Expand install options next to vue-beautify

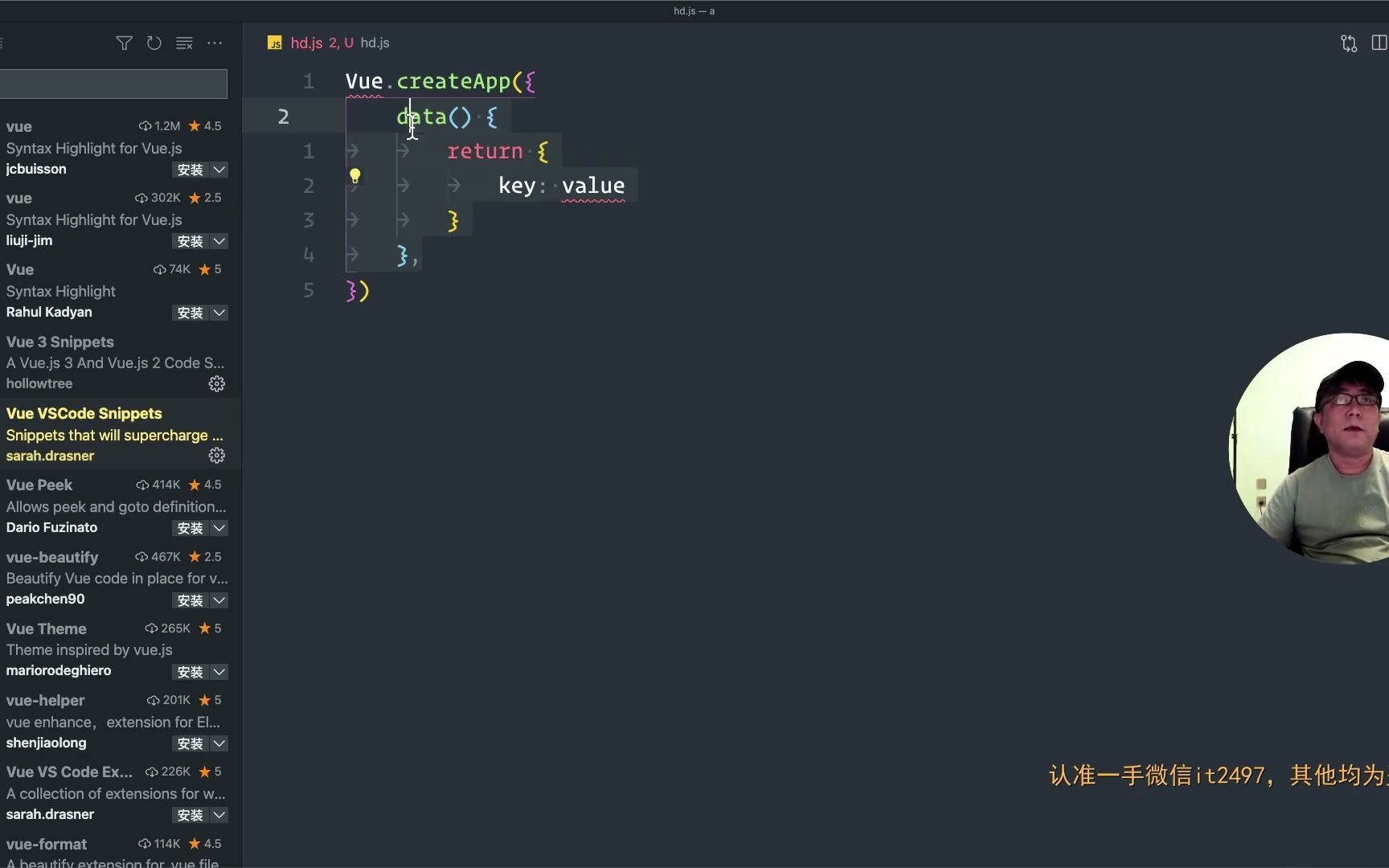point(220,600)
